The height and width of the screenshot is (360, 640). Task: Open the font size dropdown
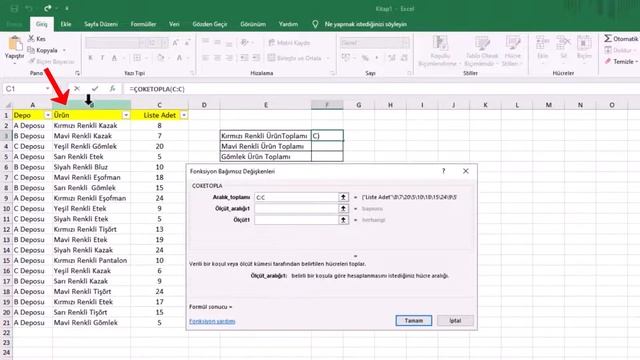164,43
